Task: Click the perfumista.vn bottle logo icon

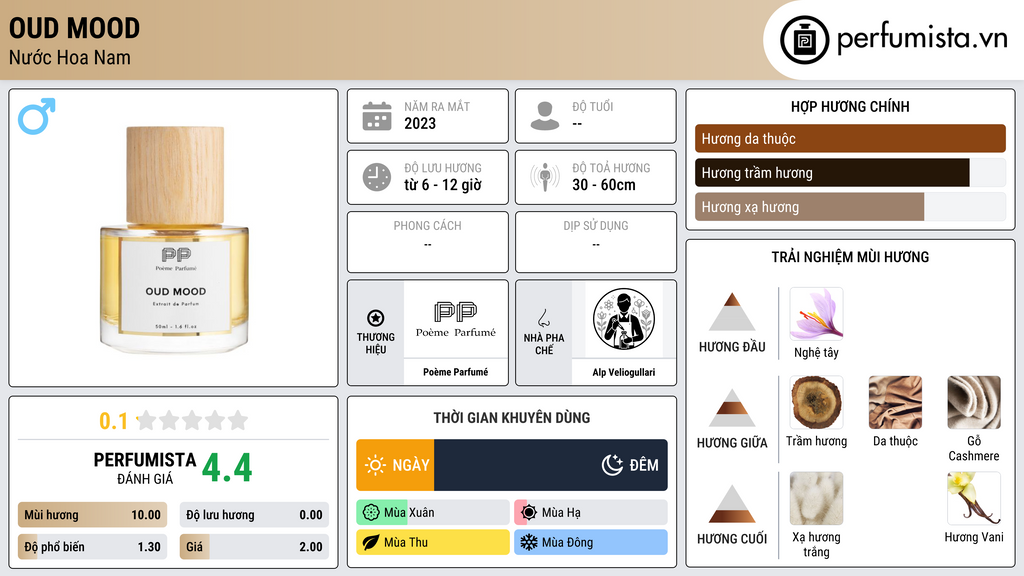Action: point(804,40)
